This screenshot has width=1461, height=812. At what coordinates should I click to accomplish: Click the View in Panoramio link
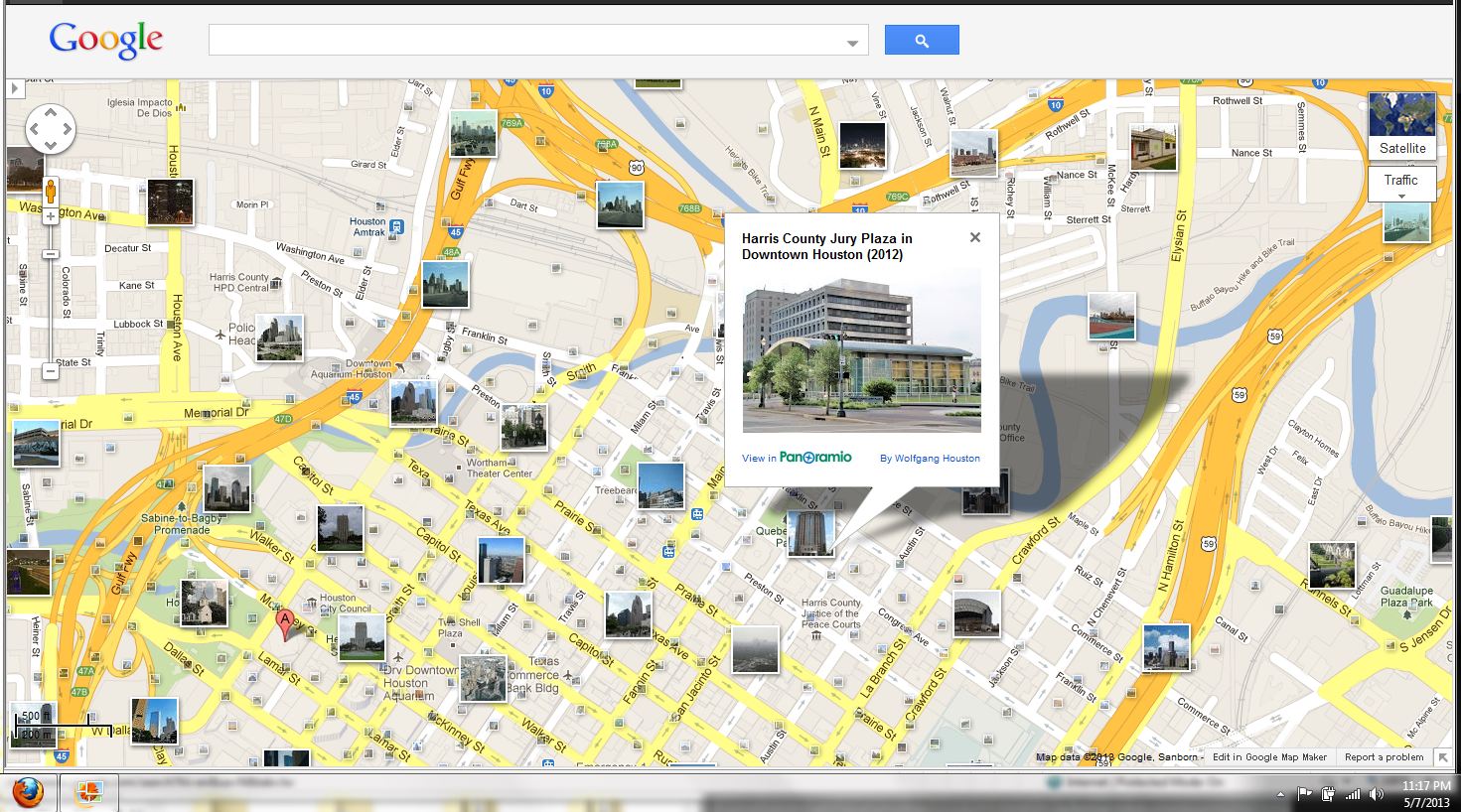click(797, 458)
